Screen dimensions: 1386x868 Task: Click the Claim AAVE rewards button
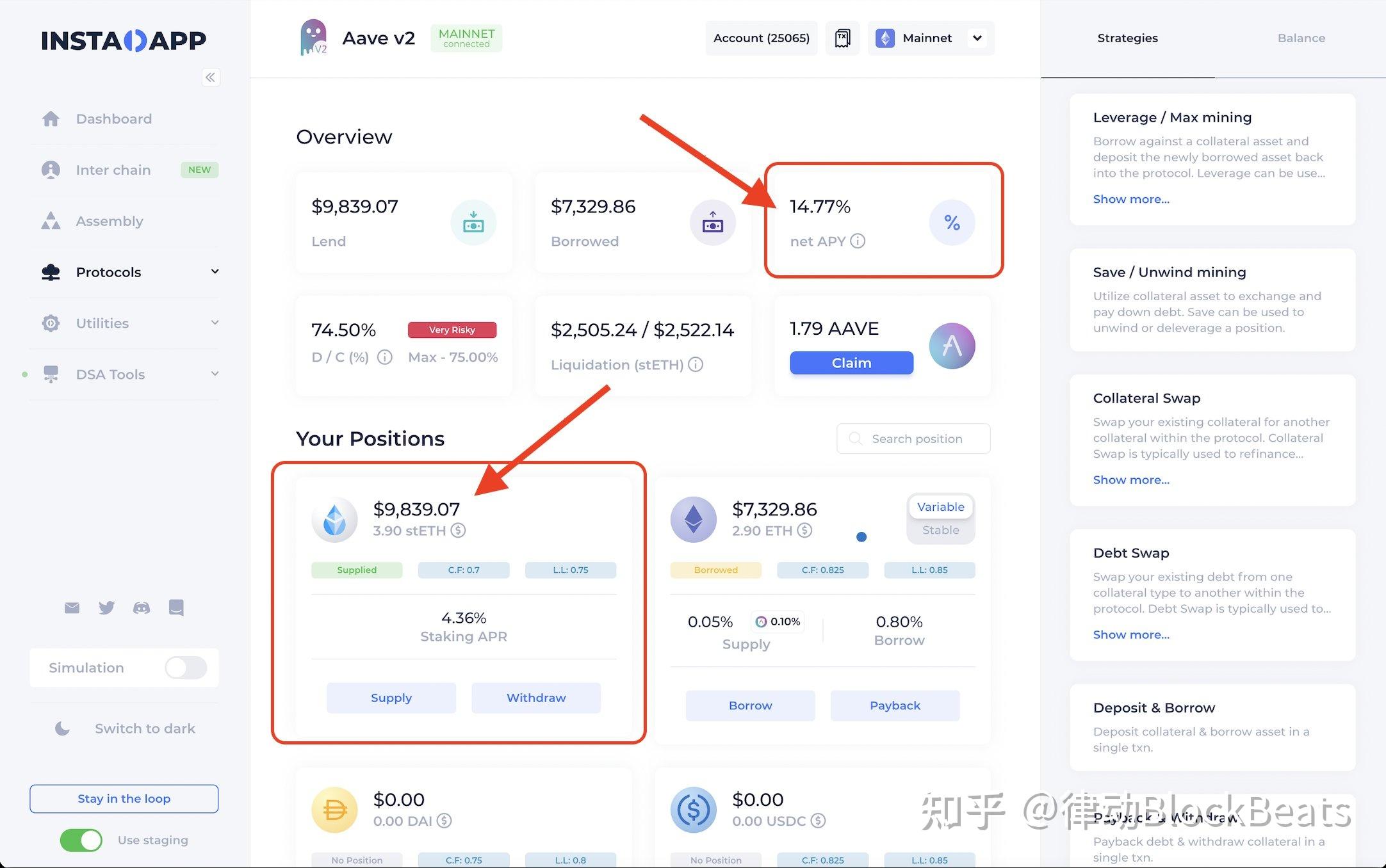(850, 362)
